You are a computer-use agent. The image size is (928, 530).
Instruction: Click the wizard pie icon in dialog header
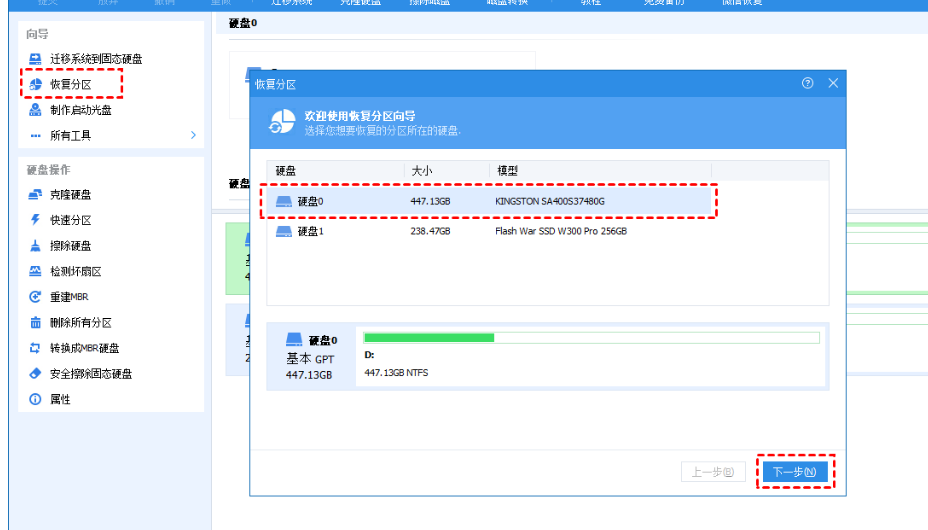pos(282,122)
